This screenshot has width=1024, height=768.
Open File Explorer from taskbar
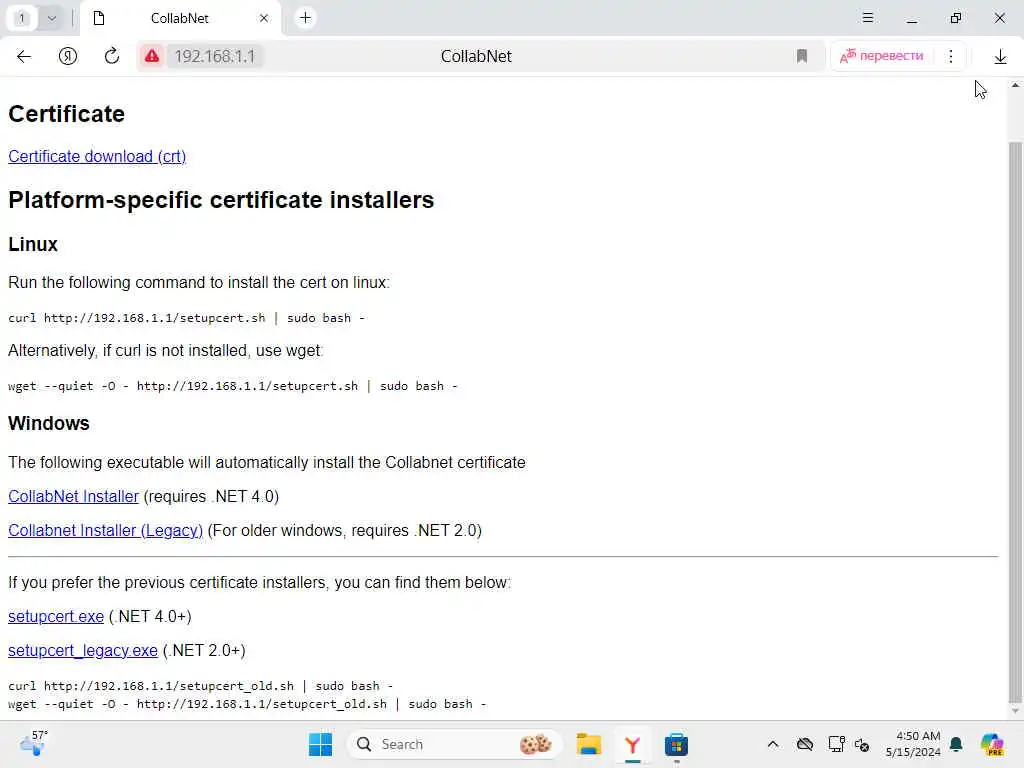click(x=588, y=744)
